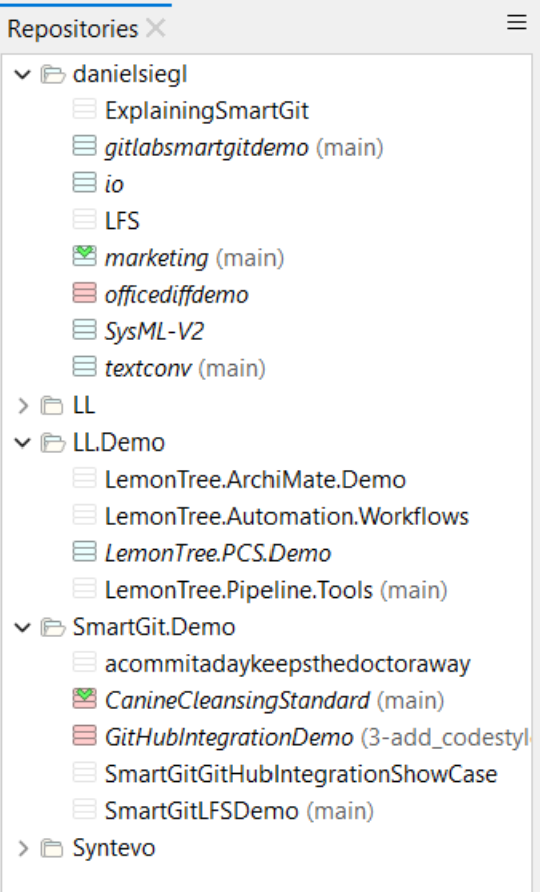Click repository icon beside CanineCleansingStandard

point(84,700)
